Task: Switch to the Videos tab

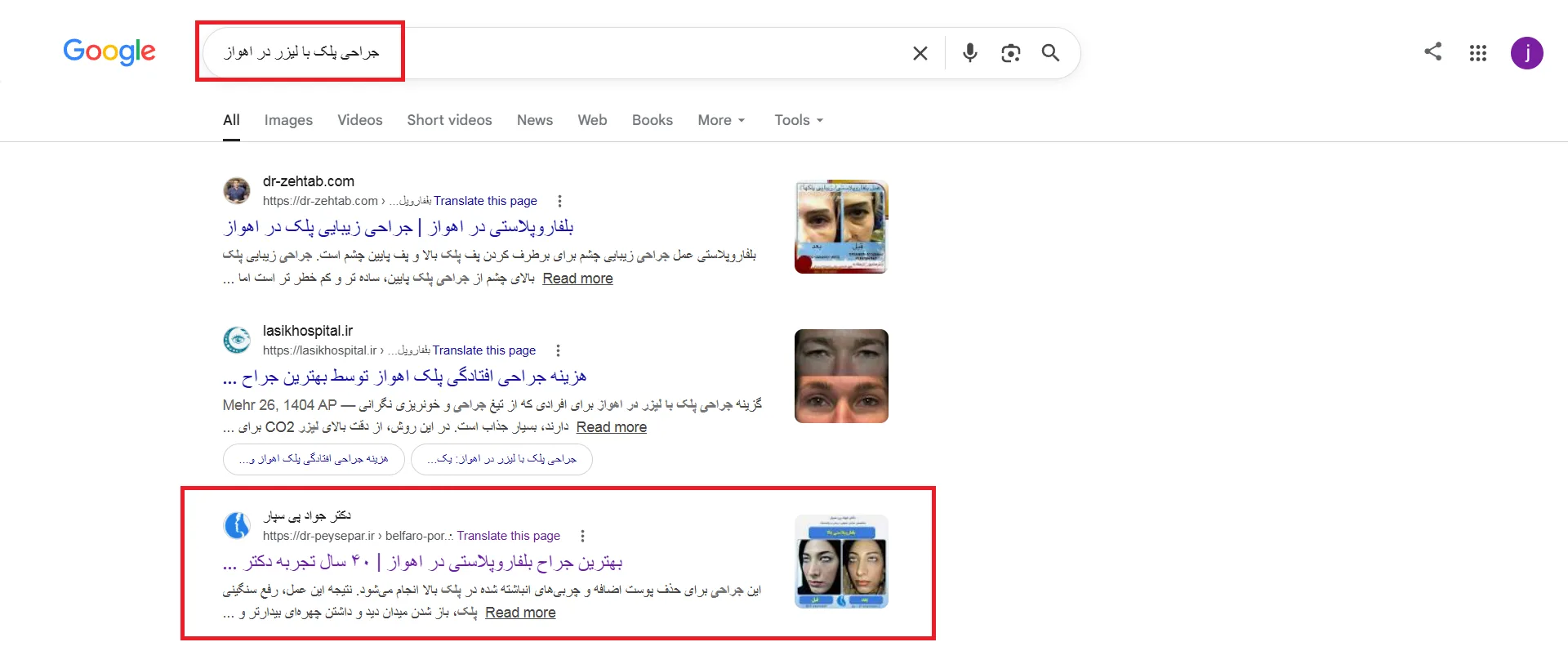Action: 360,120
